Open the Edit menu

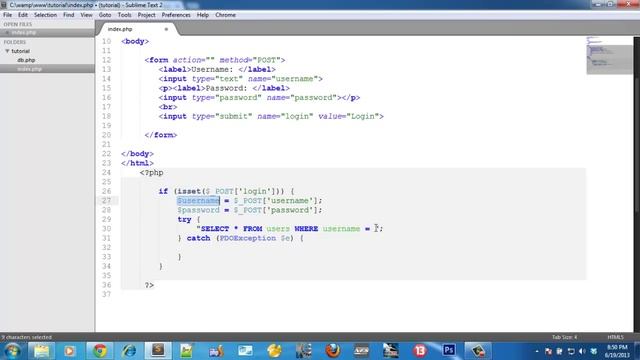point(23,15)
